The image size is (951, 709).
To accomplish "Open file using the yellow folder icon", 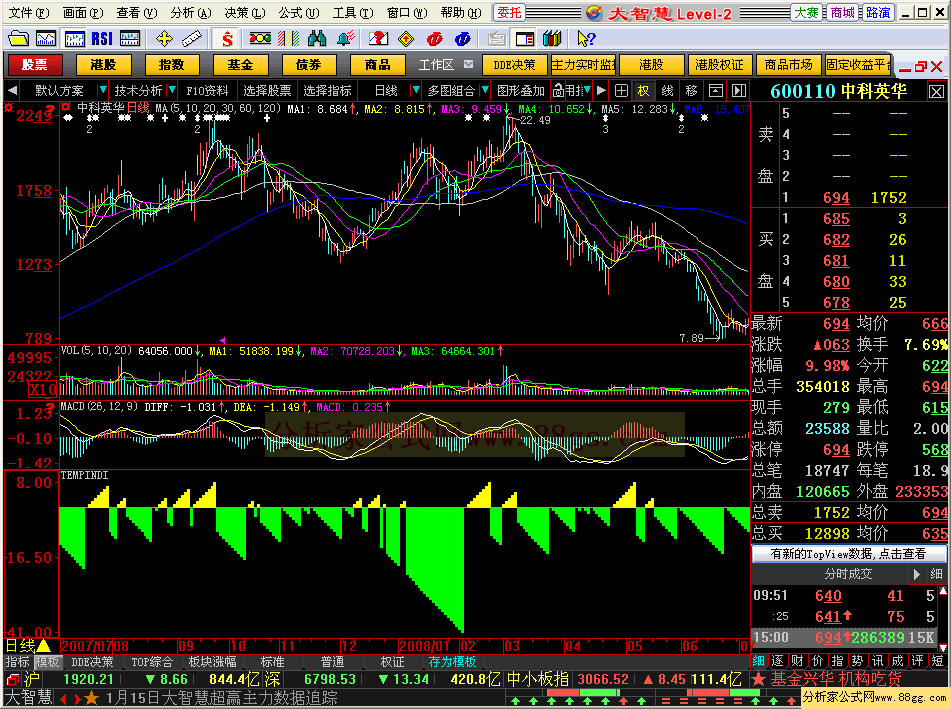I will point(18,39).
